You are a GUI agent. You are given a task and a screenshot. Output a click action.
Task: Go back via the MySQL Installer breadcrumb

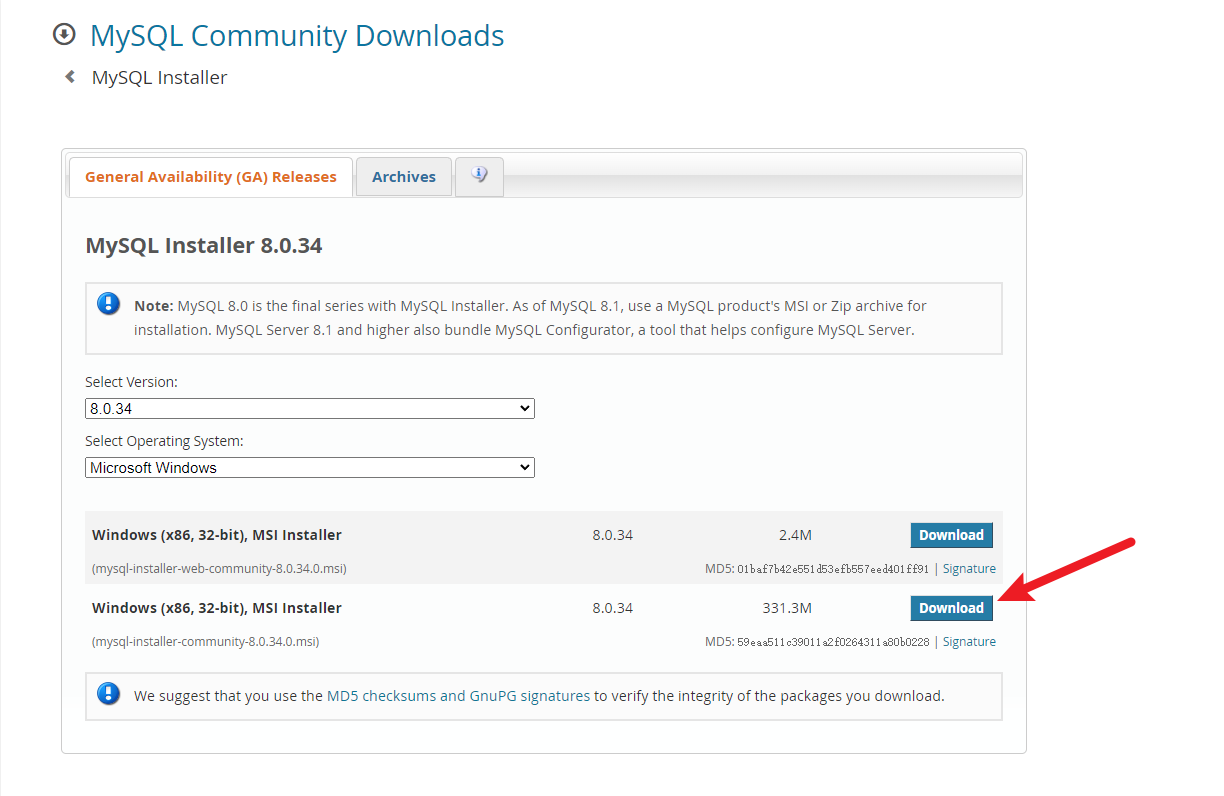pyautogui.click(x=159, y=77)
